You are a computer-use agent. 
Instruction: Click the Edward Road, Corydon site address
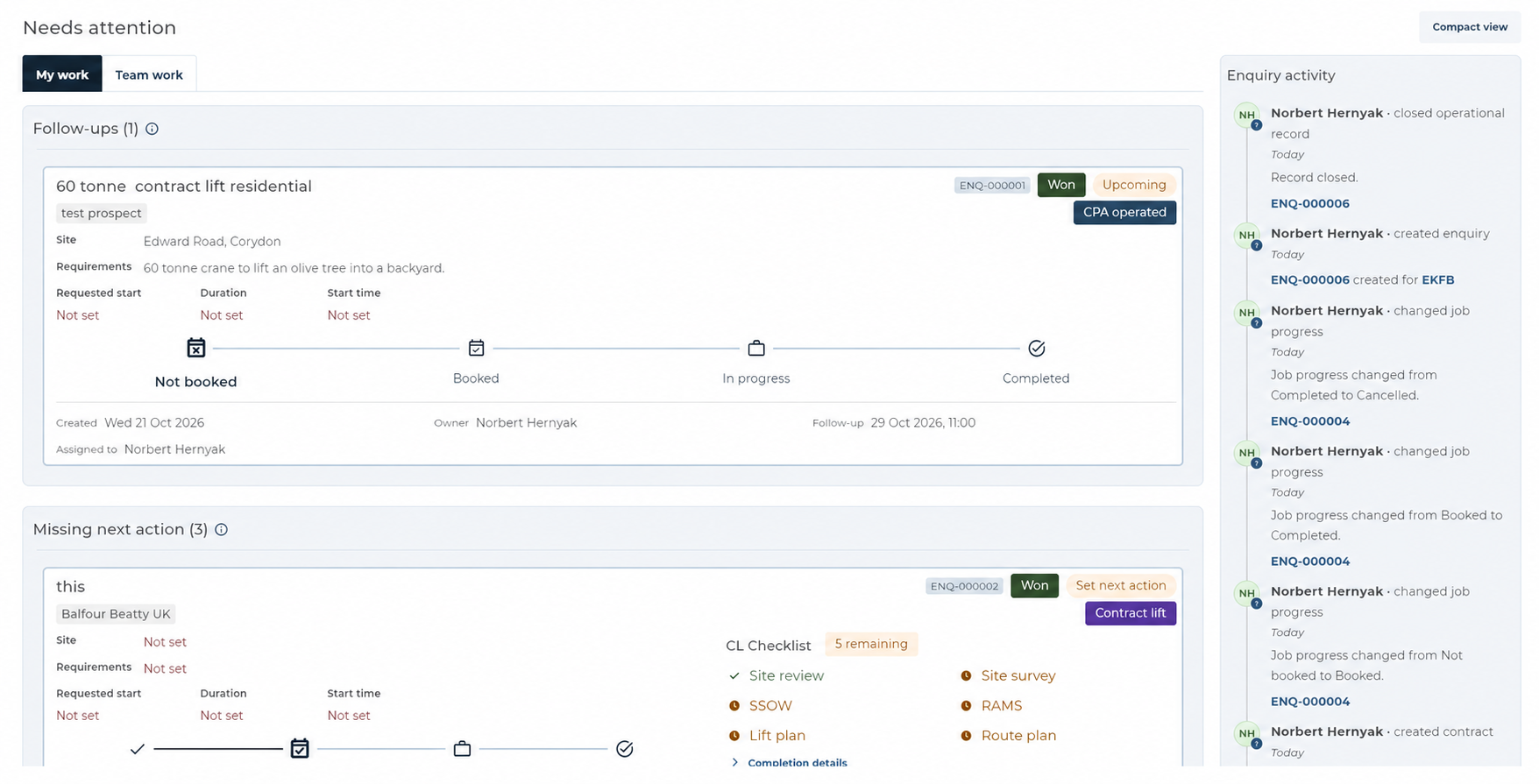click(x=212, y=242)
